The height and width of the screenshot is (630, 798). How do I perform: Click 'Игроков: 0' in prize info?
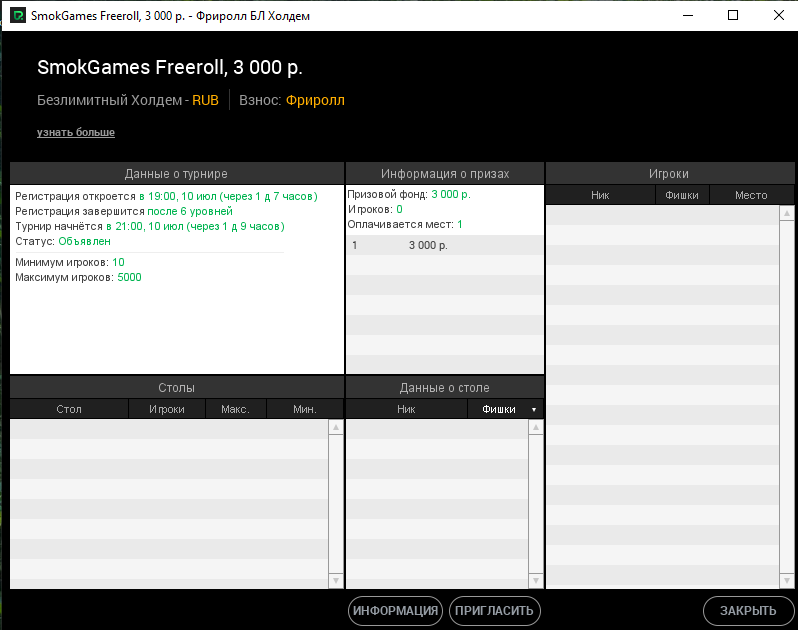coord(375,209)
